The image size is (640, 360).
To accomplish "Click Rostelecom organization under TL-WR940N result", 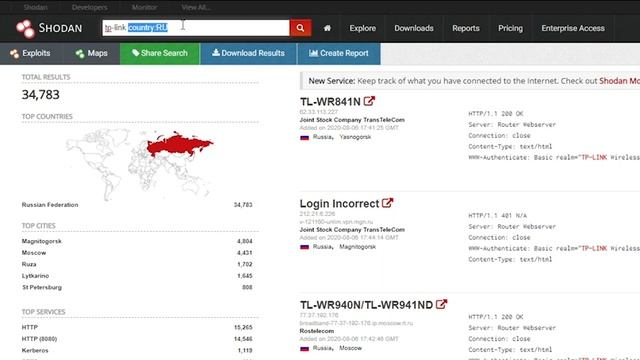I will 317,331.
